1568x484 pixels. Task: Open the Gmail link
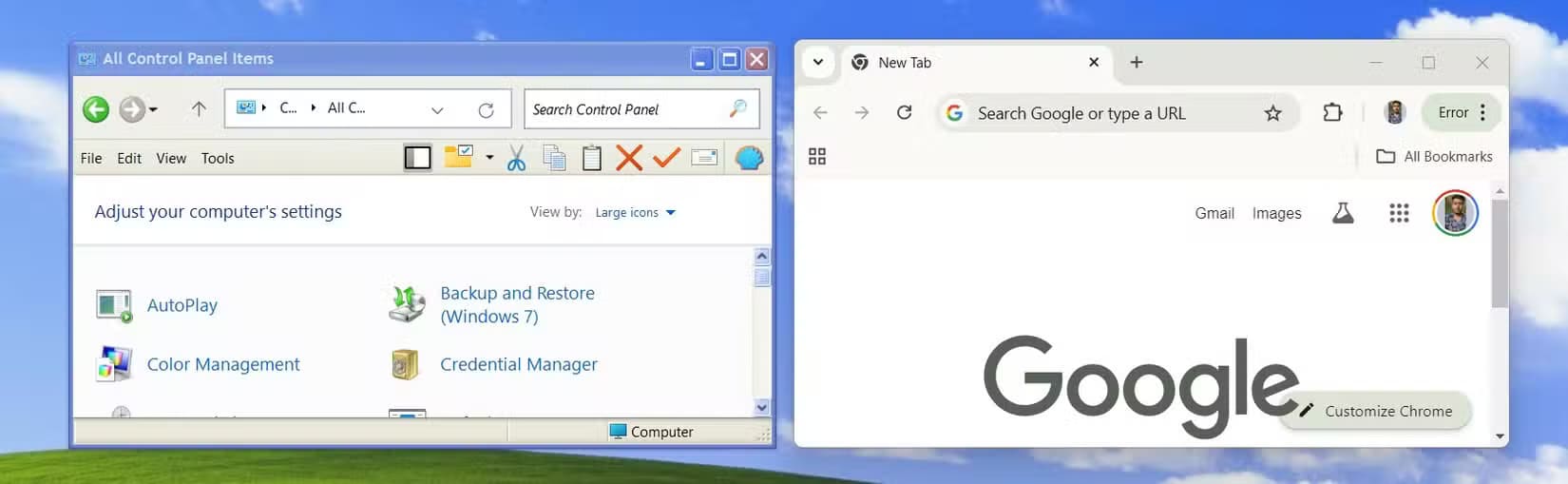tap(1214, 213)
